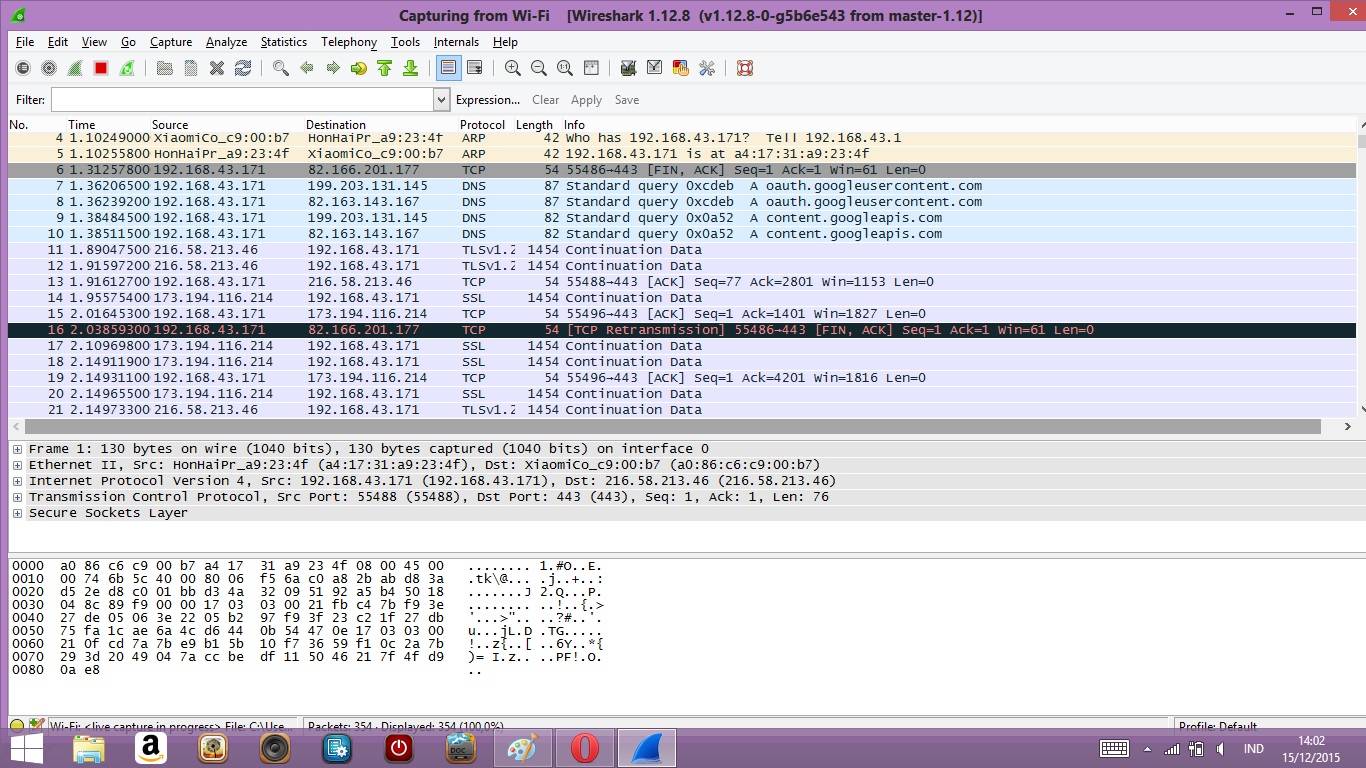Select packet 7 DNS query oauth.googleusercontent.com
The height and width of the screenshot is (768, 1366).
tap(682, 186)
